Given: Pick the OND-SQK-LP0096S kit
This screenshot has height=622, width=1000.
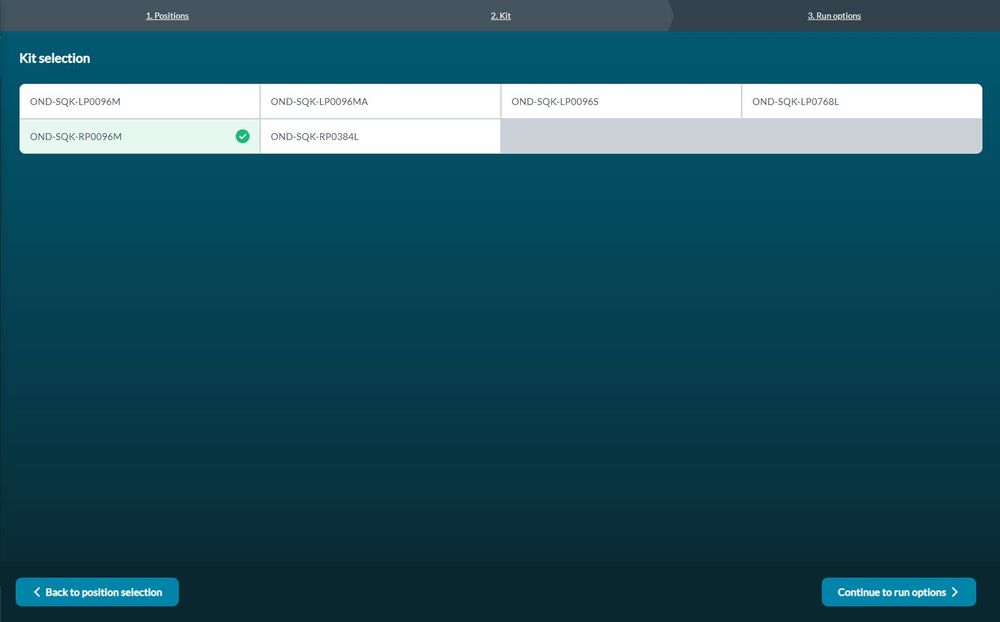Looking at the screenshot, I should click(x=621, y=101).
